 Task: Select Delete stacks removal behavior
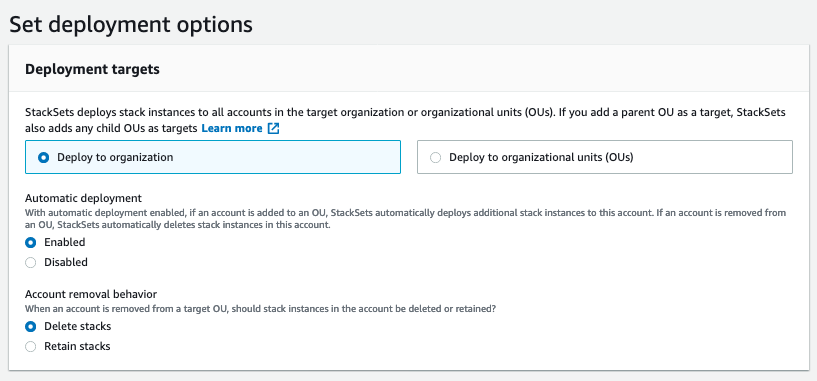click(x=31, y=327)
